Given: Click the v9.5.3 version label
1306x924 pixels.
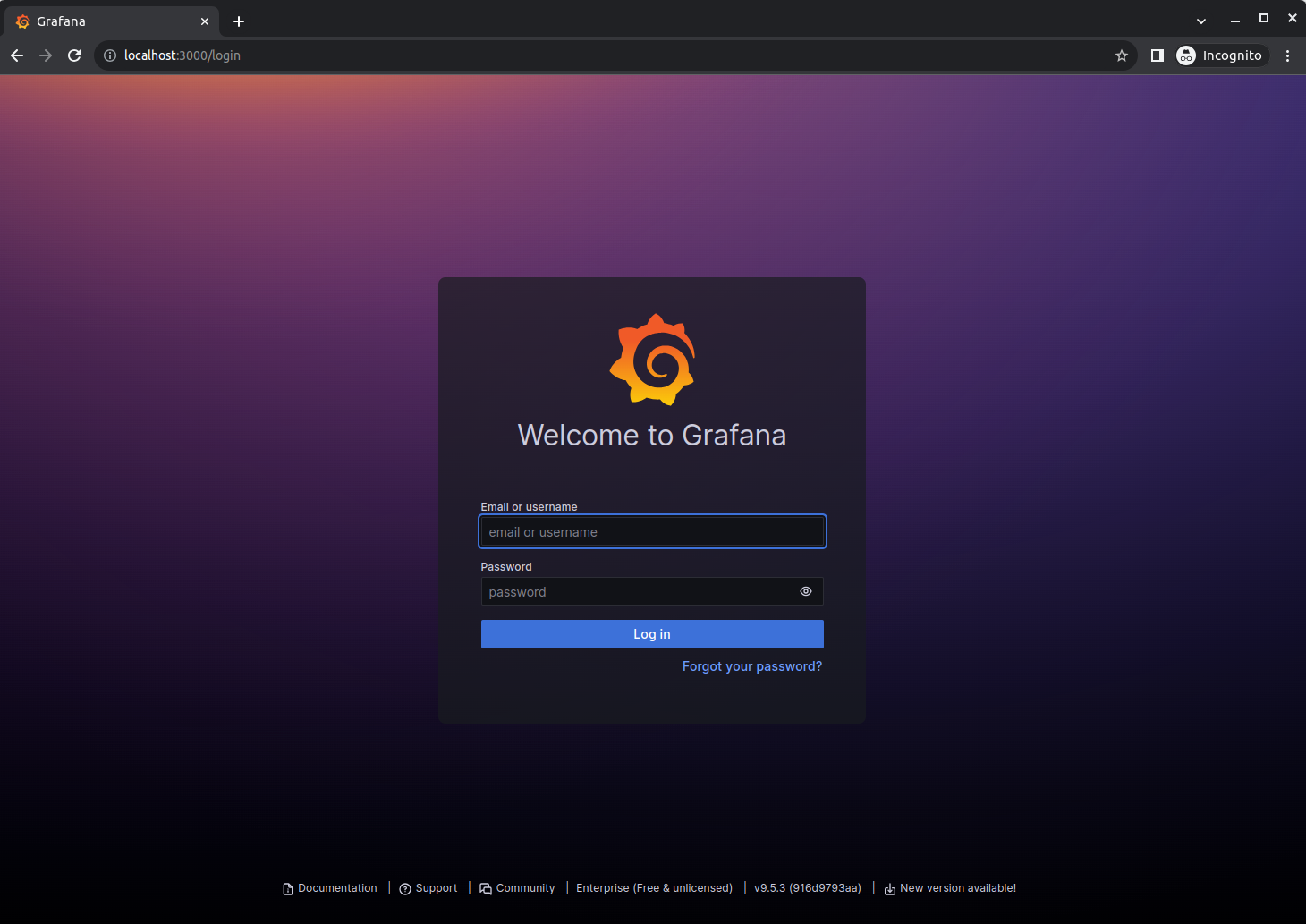Looking at the screenshot, I should 807,887.
